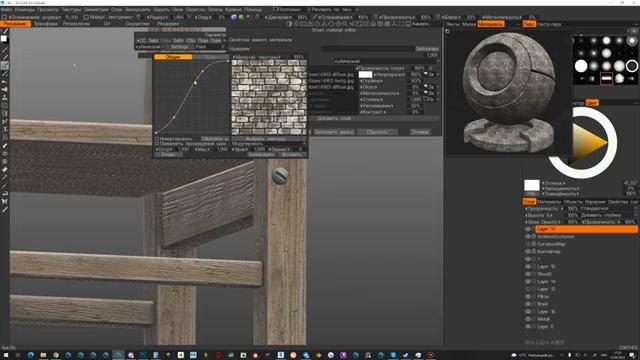This screenshot has height=360, width=640.
Task: Select the Layer 14 layer
Action: tap(546, 282)
